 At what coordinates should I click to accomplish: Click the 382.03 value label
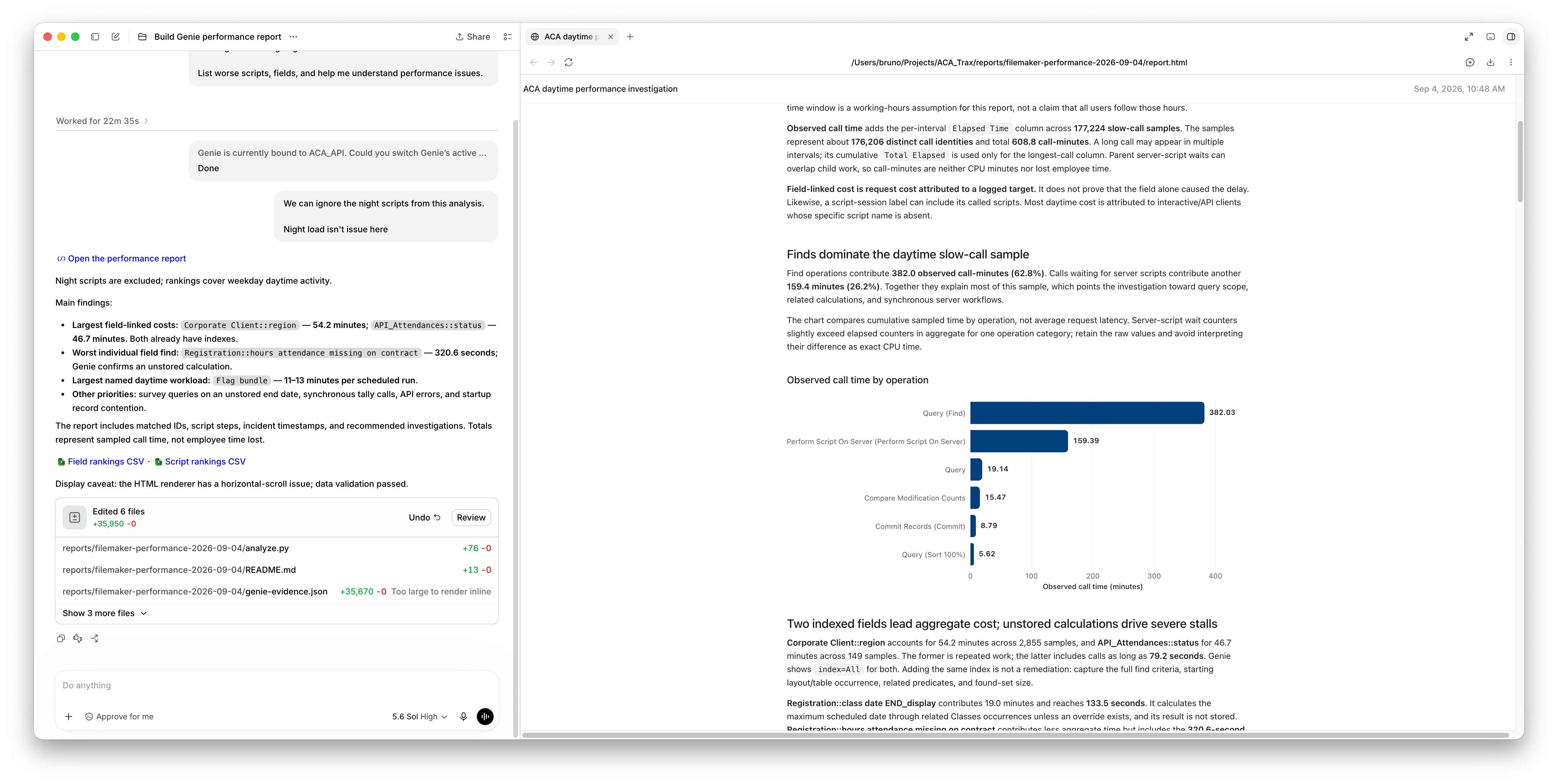(1222, 413)
